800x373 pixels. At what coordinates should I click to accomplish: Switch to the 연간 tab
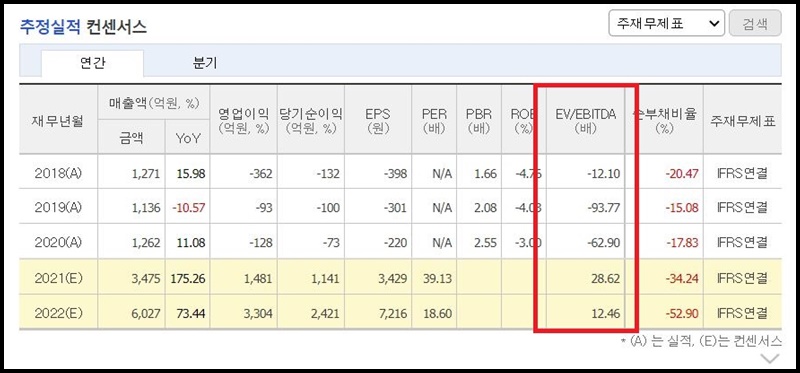click(92, 63)
